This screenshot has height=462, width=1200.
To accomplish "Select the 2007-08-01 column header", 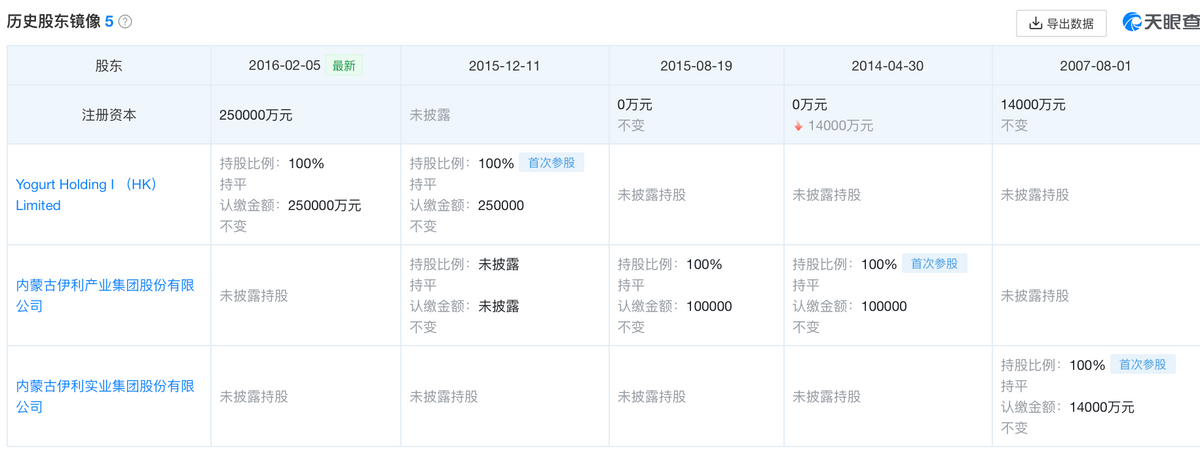I will pyautogui.click(x=1095, y=66).
